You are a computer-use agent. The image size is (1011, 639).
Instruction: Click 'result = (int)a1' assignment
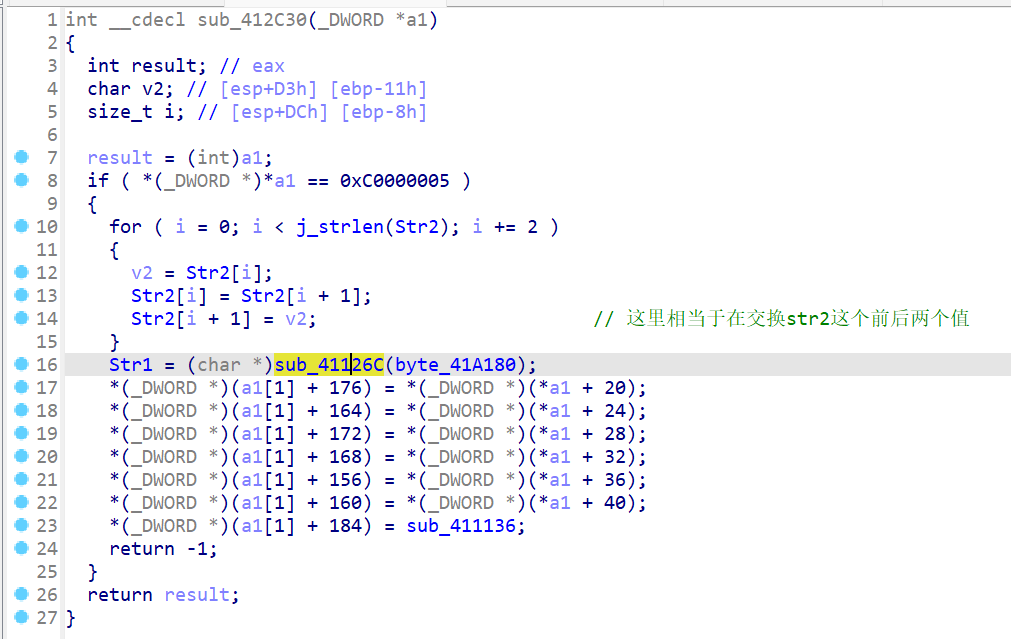click(180, 158)
